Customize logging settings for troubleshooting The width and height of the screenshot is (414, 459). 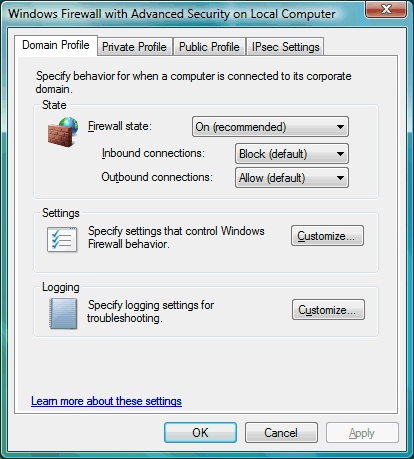click(328, 310)
